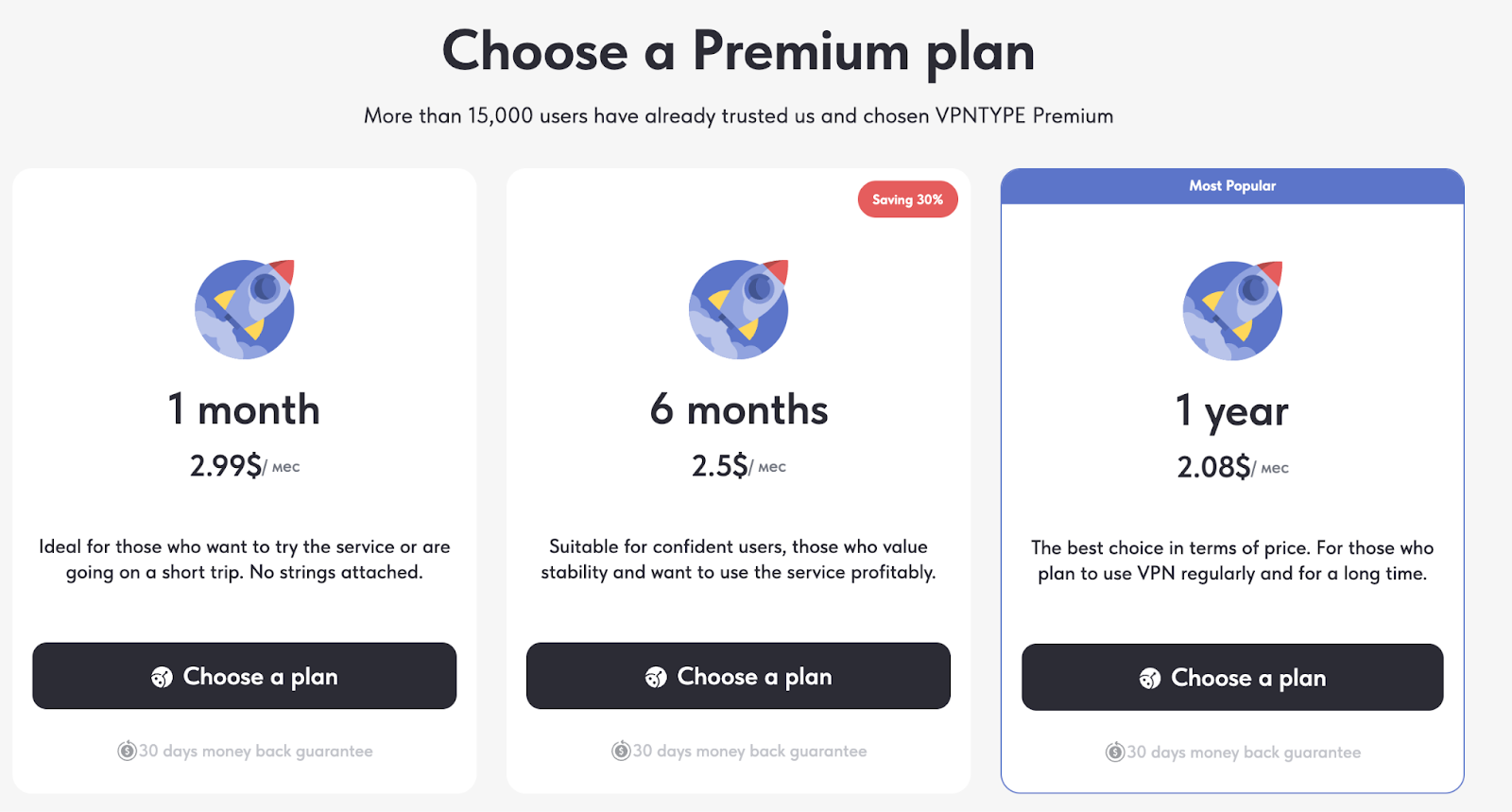Click the 1 year money back guarantee text

(x=1244, y=752)
